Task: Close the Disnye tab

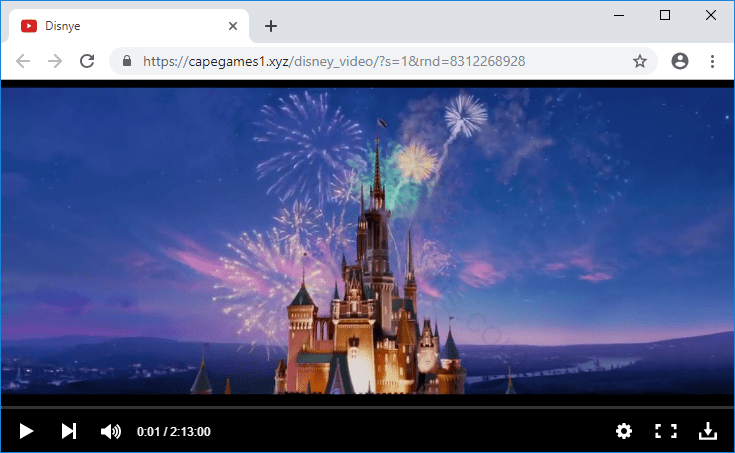Action: click(x=233, y=26)
